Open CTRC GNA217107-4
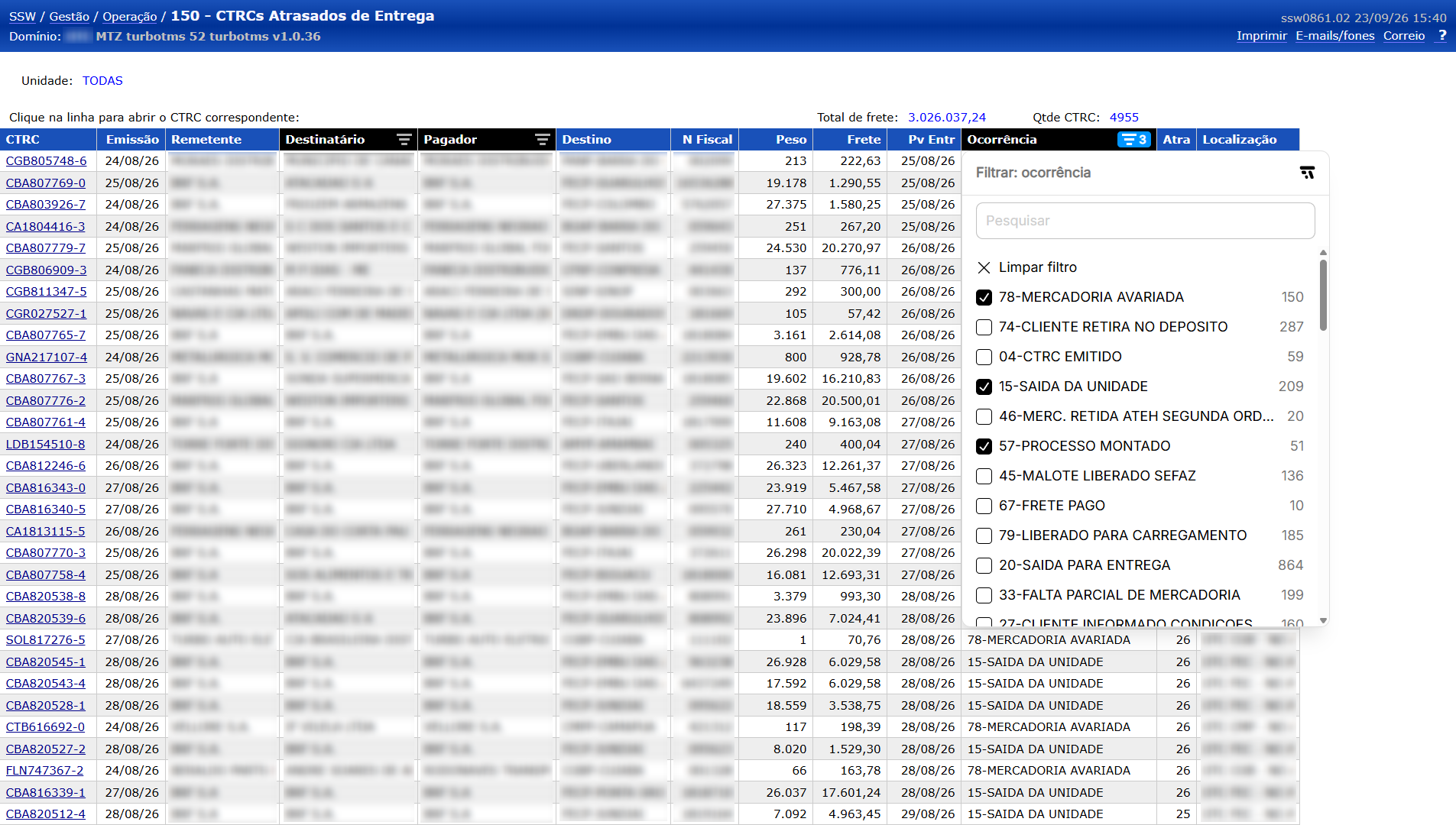Image resolution: width=1456 pixels, height=825 pixels. pos(47,357)
